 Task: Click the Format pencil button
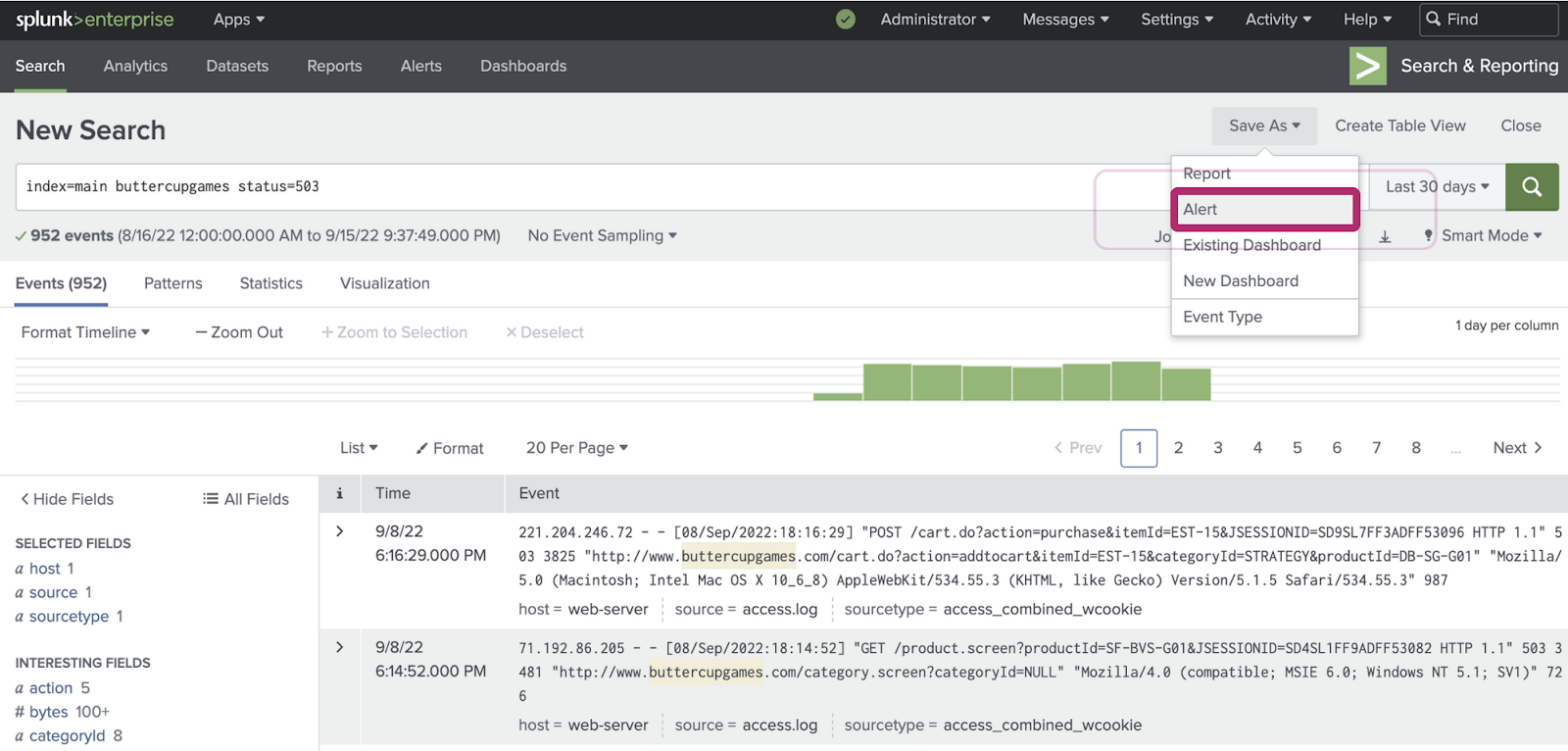450,448
